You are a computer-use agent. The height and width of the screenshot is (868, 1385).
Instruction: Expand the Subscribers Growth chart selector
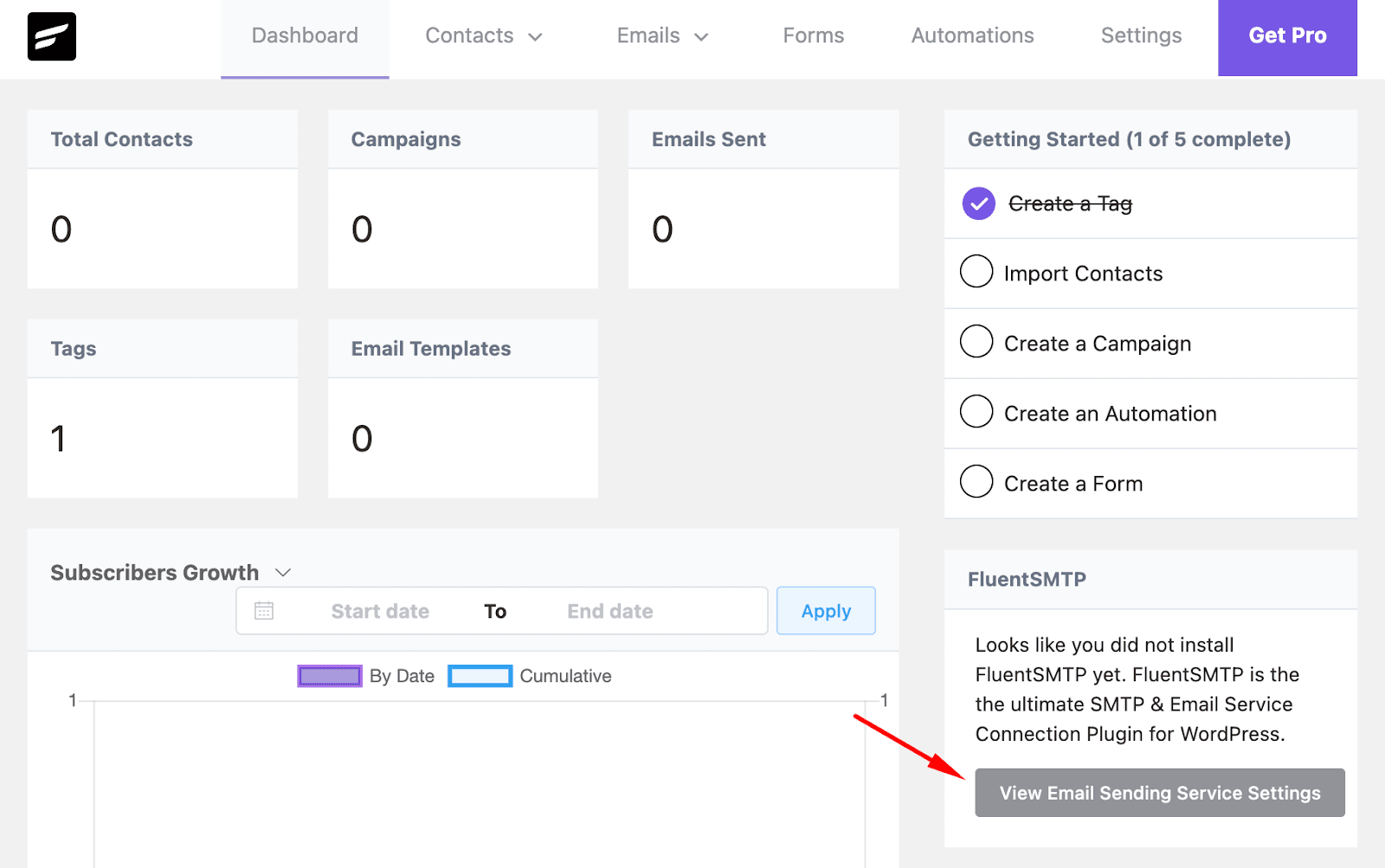coord(283,573)
